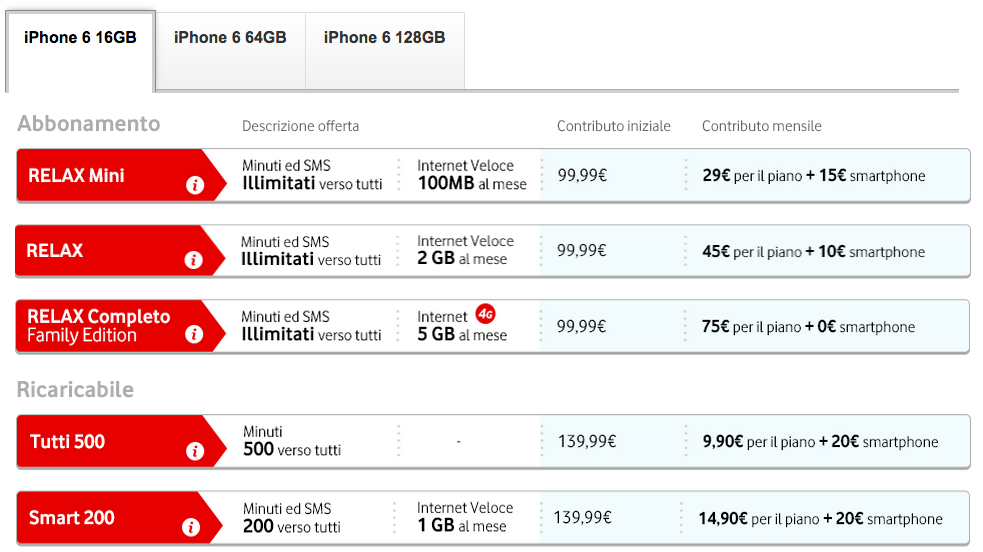Choose the Smart 200 plan name
983x552 pixels.
click(x=71, y=518)
